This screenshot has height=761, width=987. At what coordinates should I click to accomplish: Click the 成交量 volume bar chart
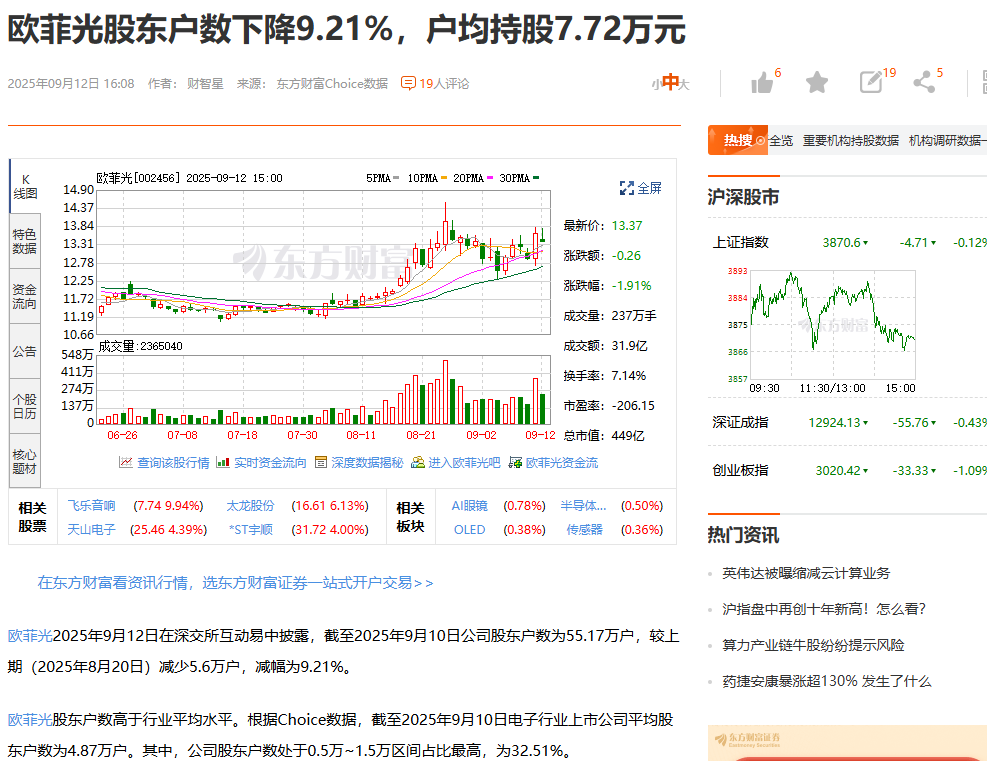[x=325, y=390]
